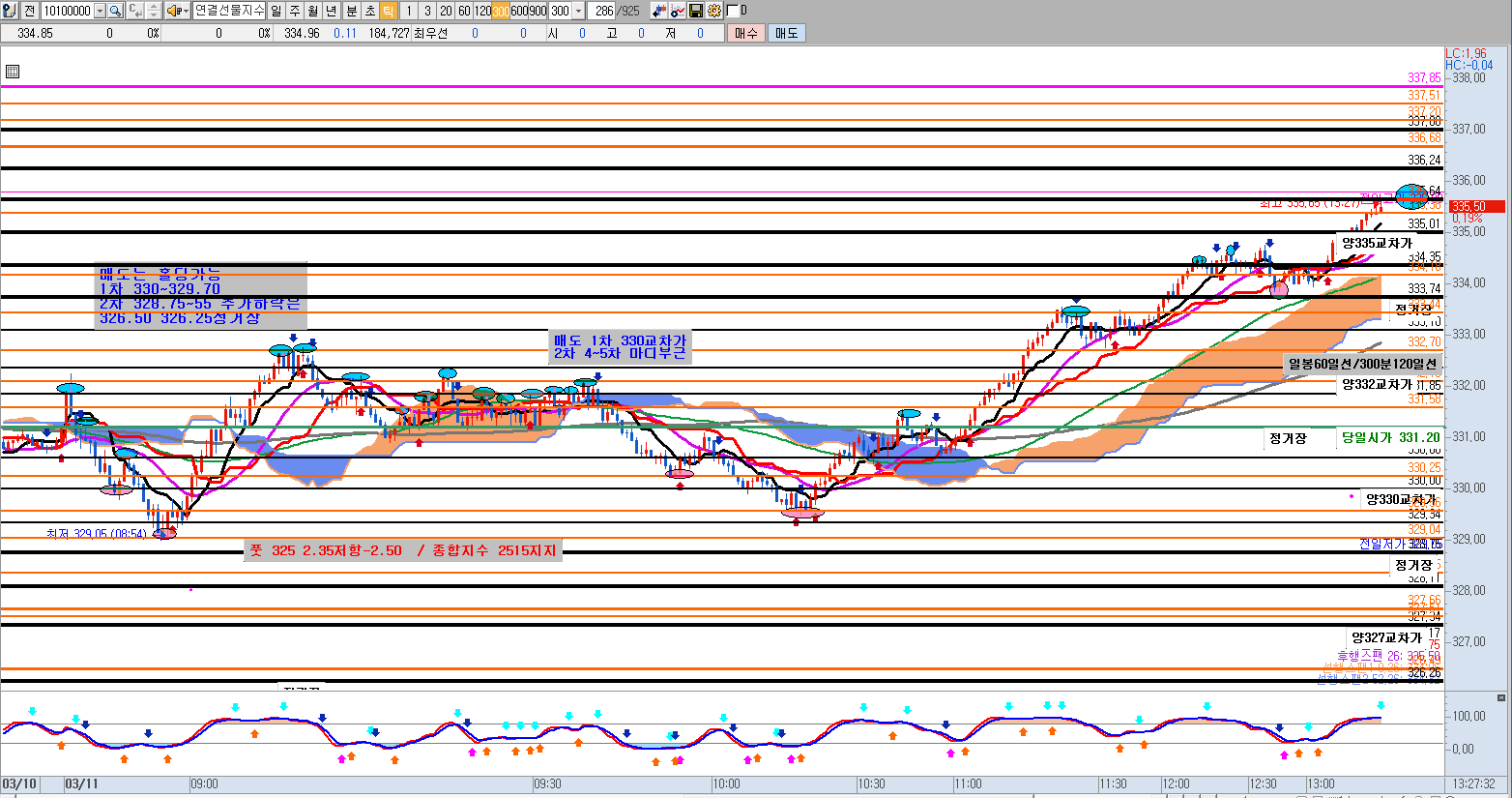Choose the 120 tick interval button
Screen dimensions: 1512x798
click(x=482, y=11)
